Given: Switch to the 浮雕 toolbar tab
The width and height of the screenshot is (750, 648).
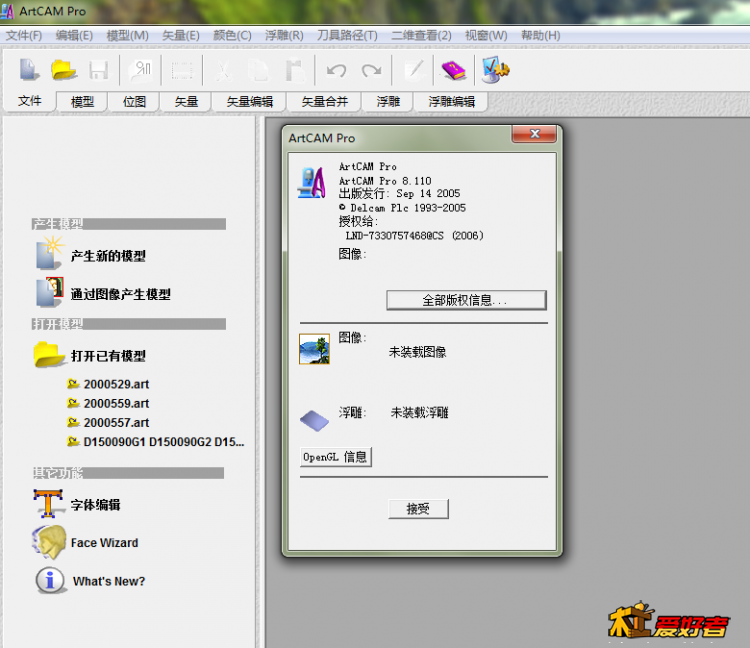Looking at the screenshot, I should click(x=388, y=101).
